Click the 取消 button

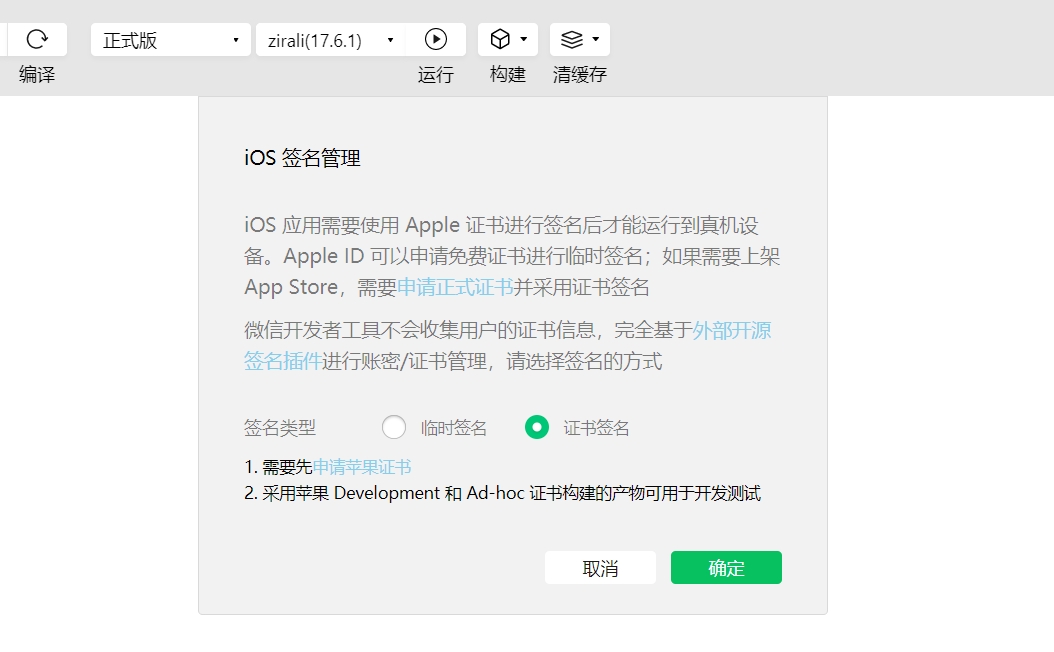tap(600, 568)
